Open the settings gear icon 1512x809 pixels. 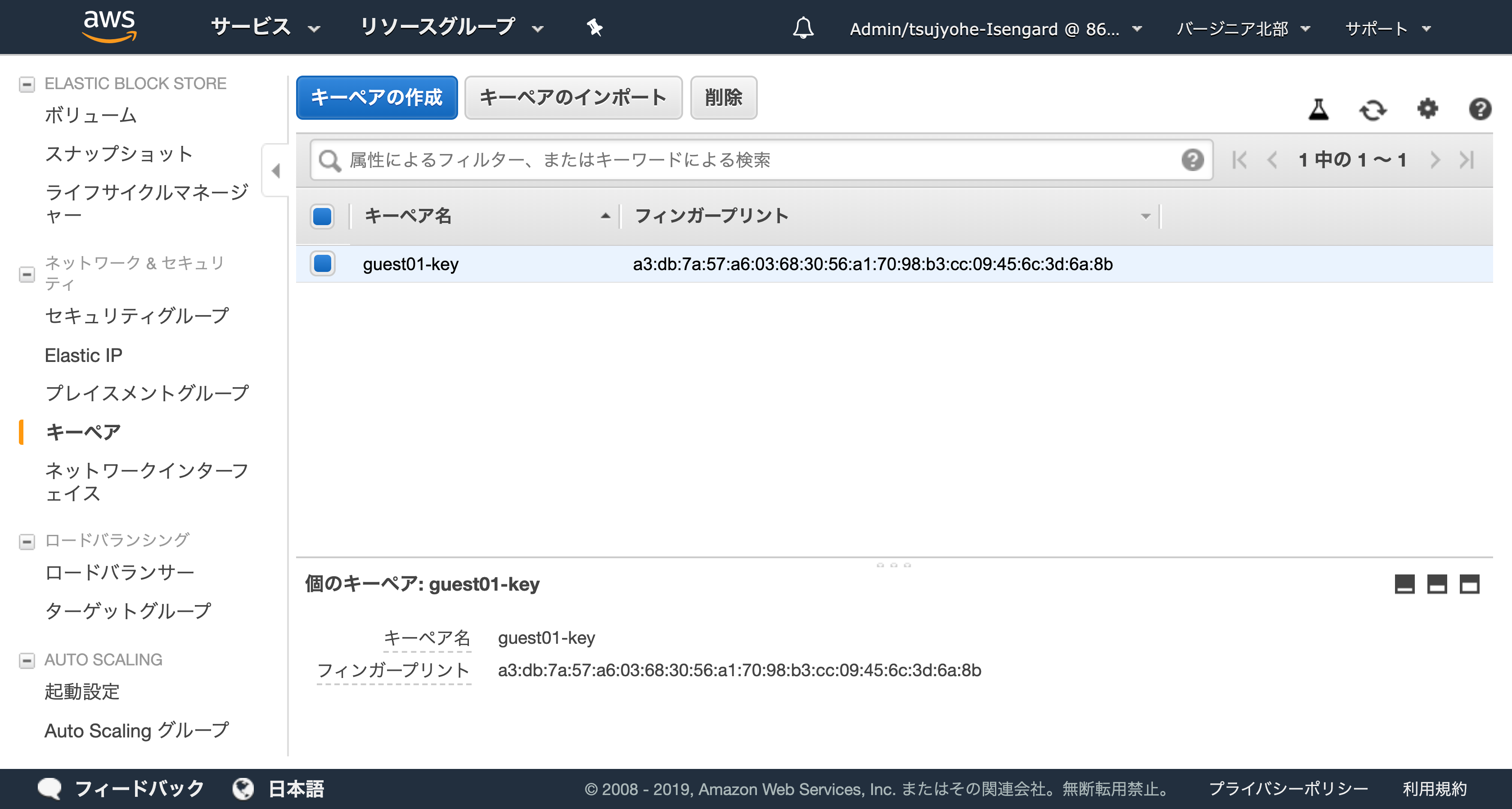[x=1427, y=108]
